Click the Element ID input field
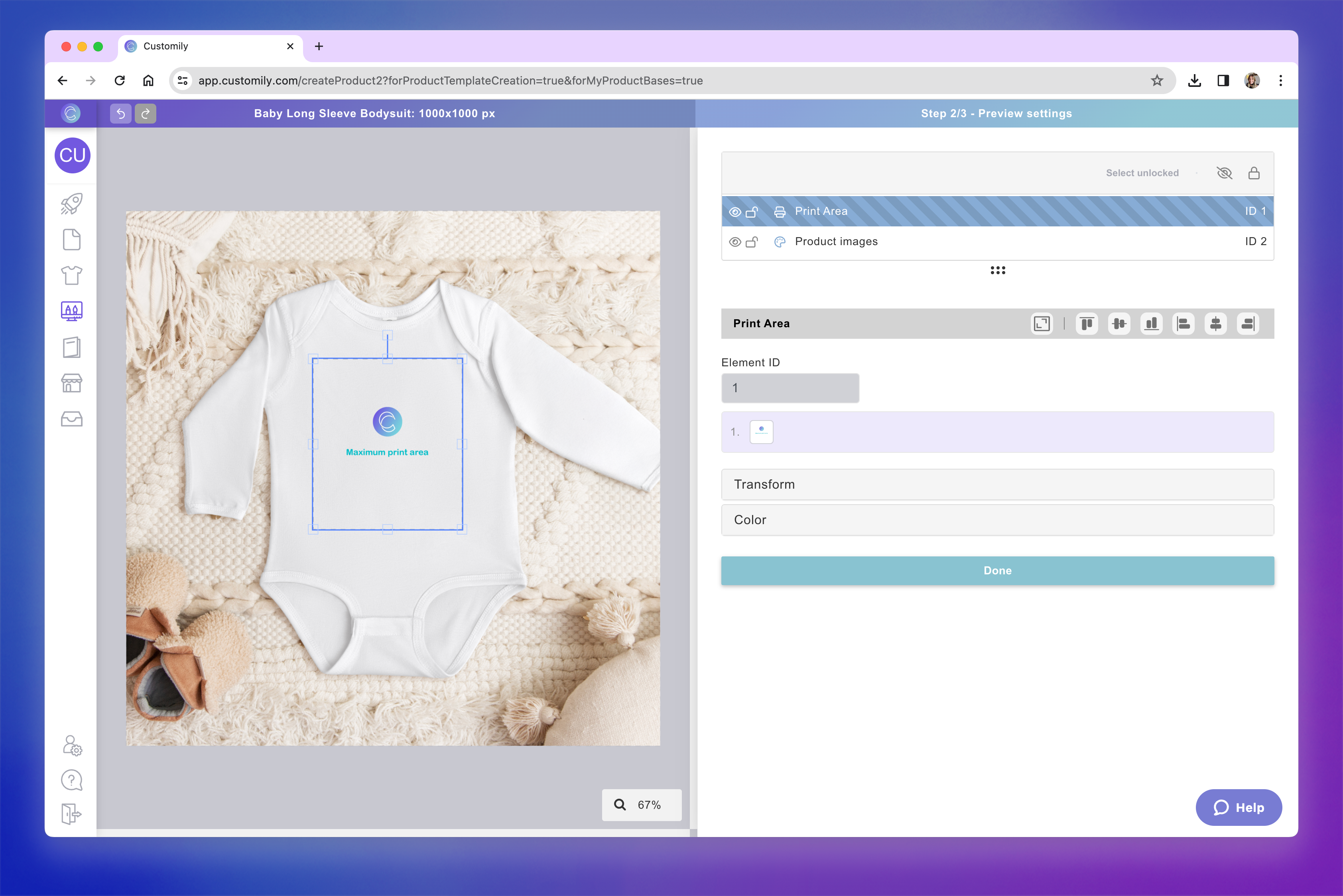The height and width of the screenshot is (896, 1343). coord(790,388)
